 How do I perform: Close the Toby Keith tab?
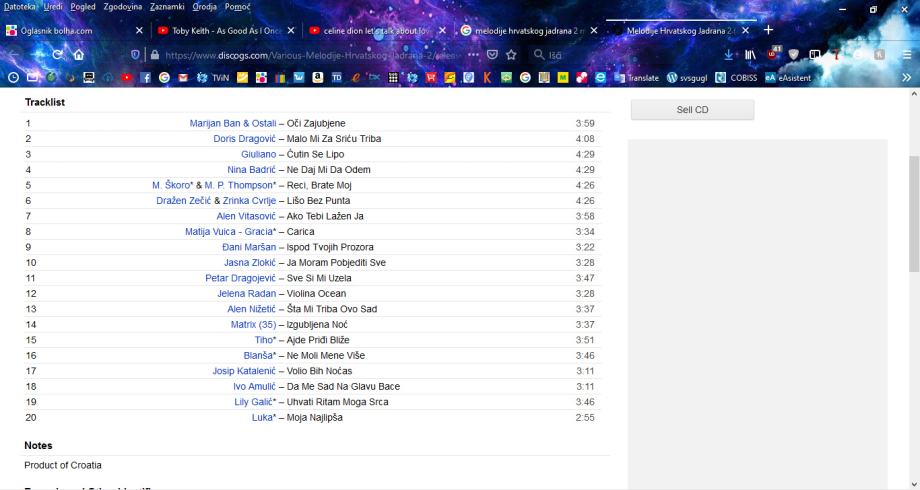pos(291,31)
